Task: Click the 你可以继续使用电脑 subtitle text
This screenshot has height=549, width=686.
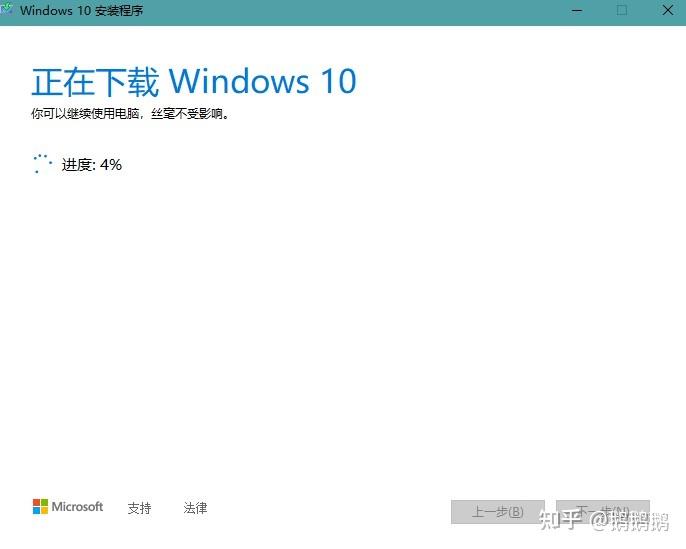Action: tap(85, 114)
